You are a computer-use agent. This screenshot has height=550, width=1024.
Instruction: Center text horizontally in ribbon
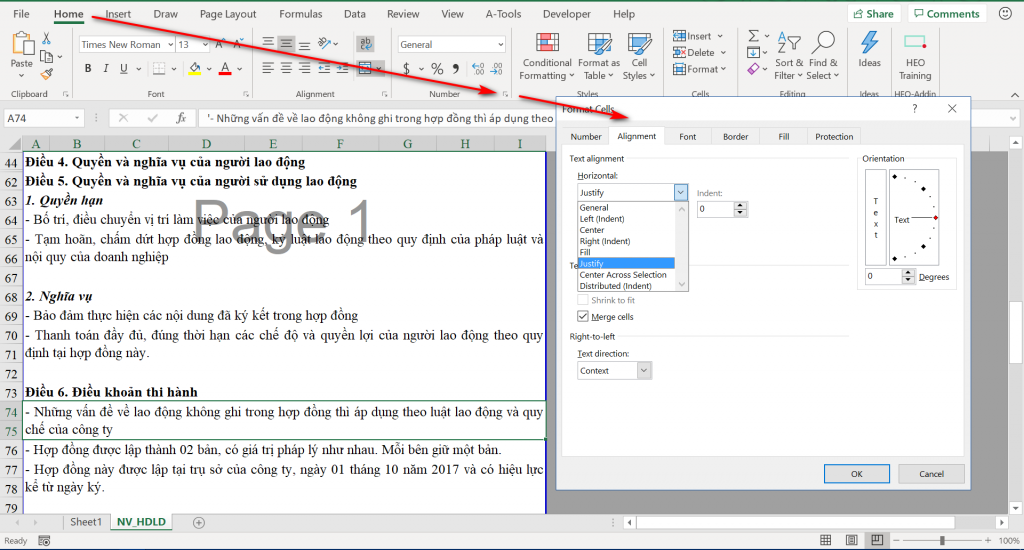(x=286, y=68)
